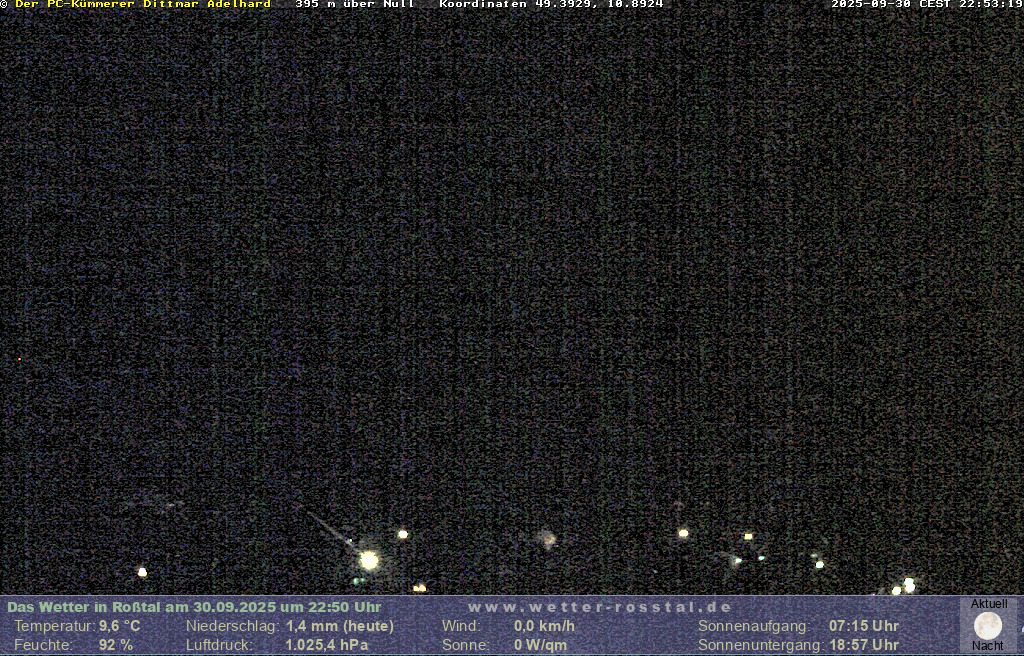This screenshot has height=656, width=1024.
Task: Click the Sonnenaufgang 07:15 Uhr time
Action: (863, 626)
